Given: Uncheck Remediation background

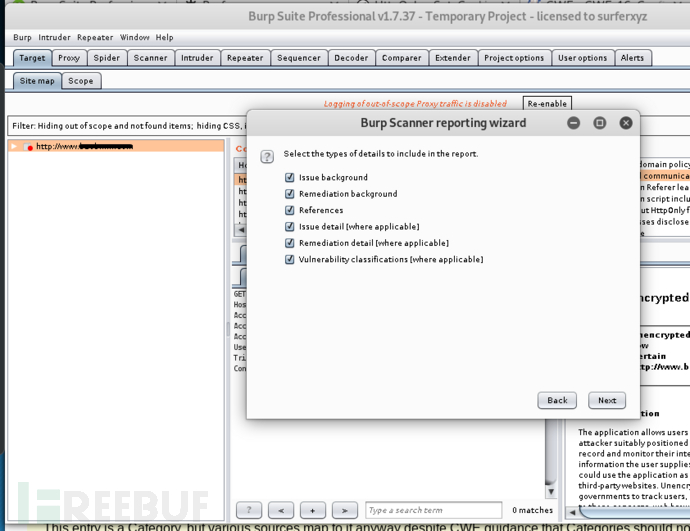Looking at the screenshot, I should tap(289, 194).
